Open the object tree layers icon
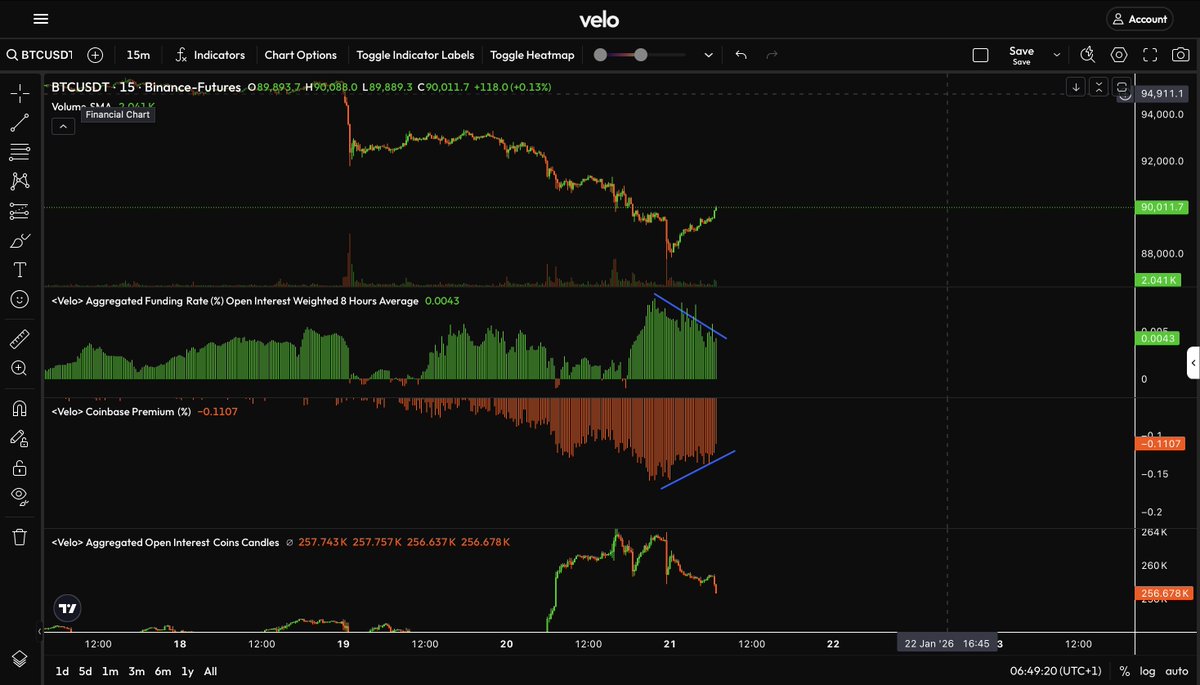 click(19, 658)
